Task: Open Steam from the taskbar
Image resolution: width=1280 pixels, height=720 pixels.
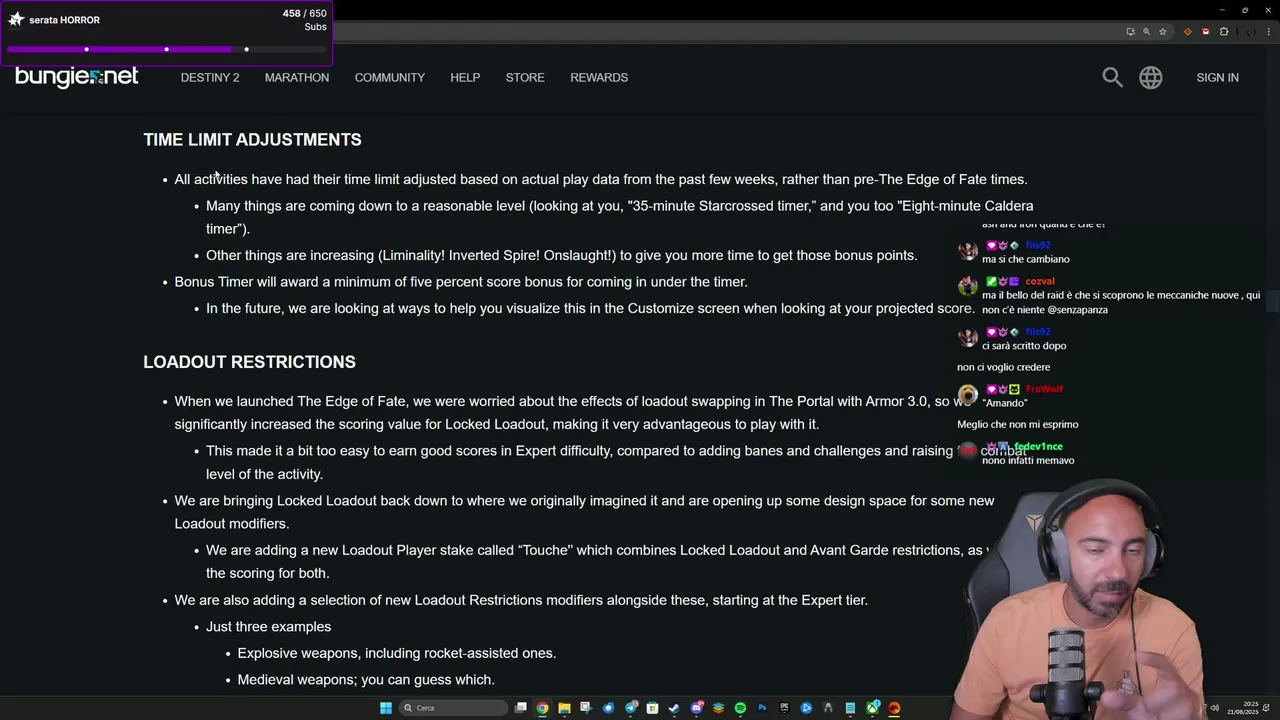Action: click(x=674, y=708)
